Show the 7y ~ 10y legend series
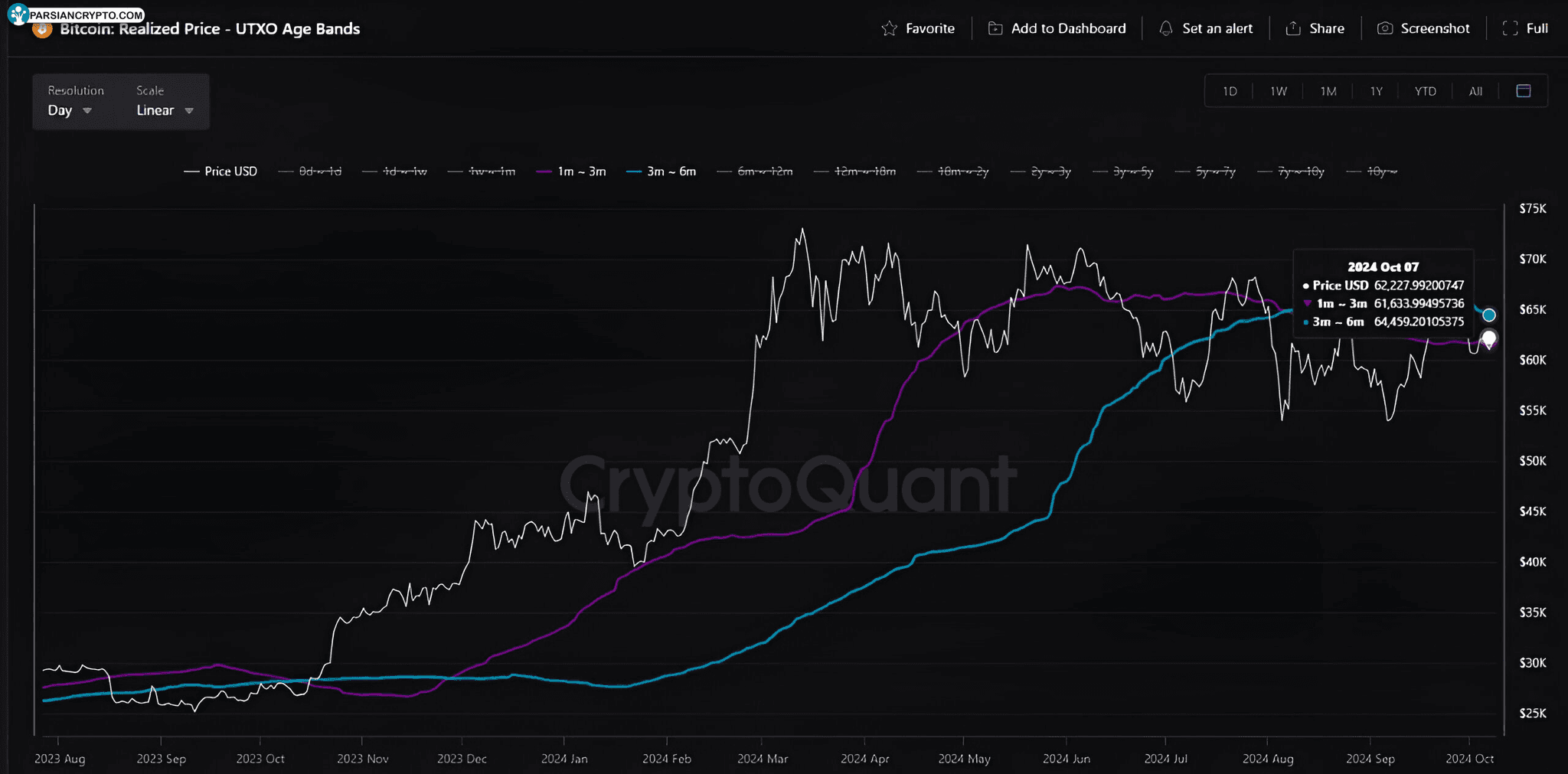1568x774 pixels. 1291,171
